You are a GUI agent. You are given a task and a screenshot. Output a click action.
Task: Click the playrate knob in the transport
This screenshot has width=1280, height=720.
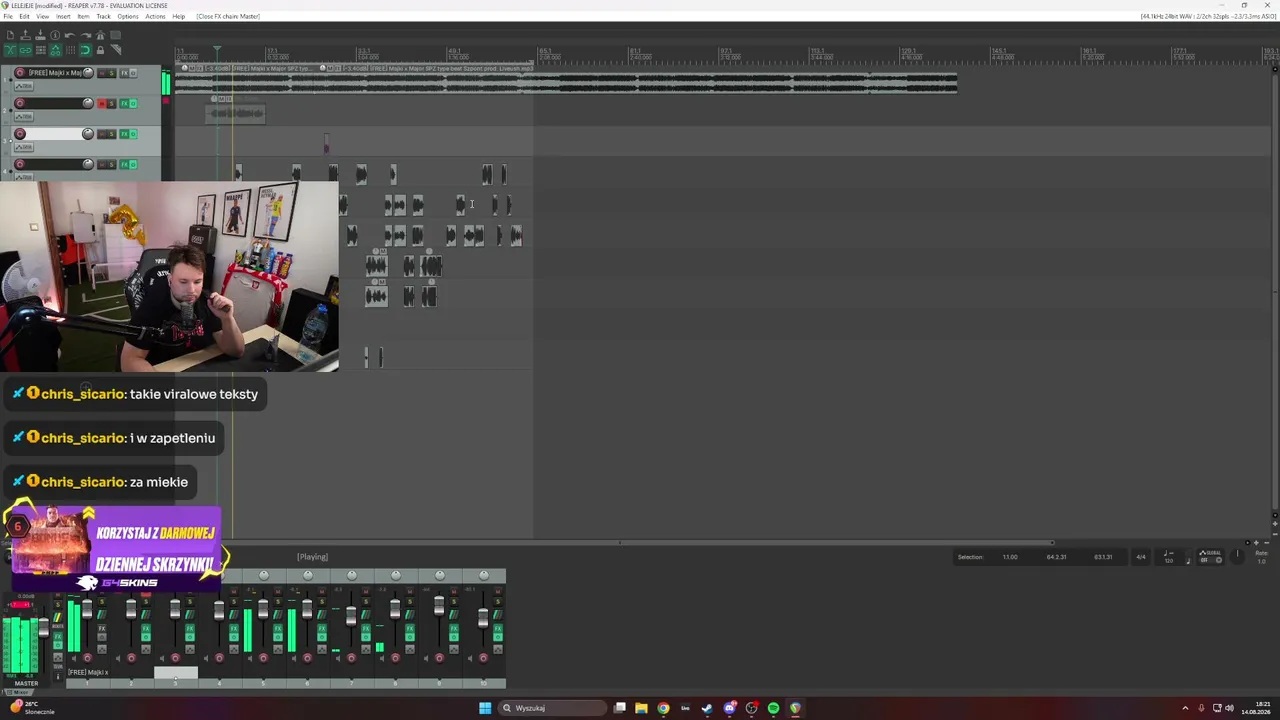click(1238, 555)
